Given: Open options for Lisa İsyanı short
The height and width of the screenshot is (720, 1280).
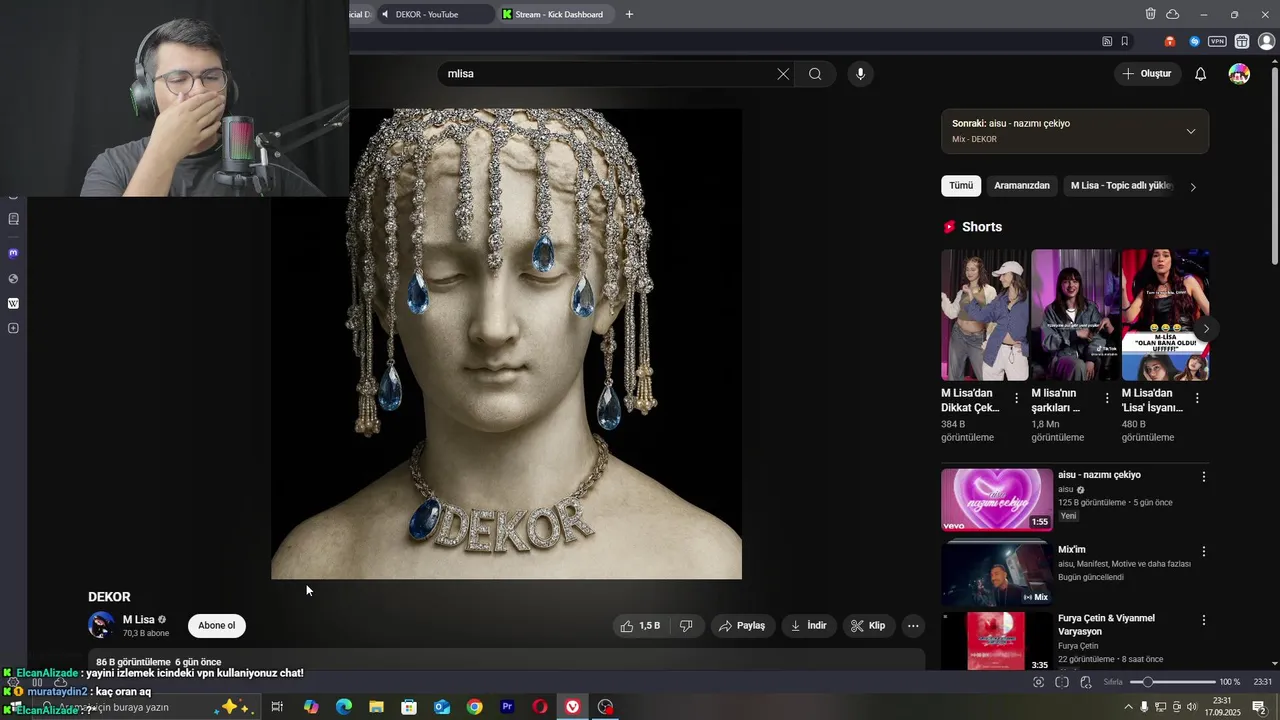Looking at the screenshot, I should click(1197, 398).
